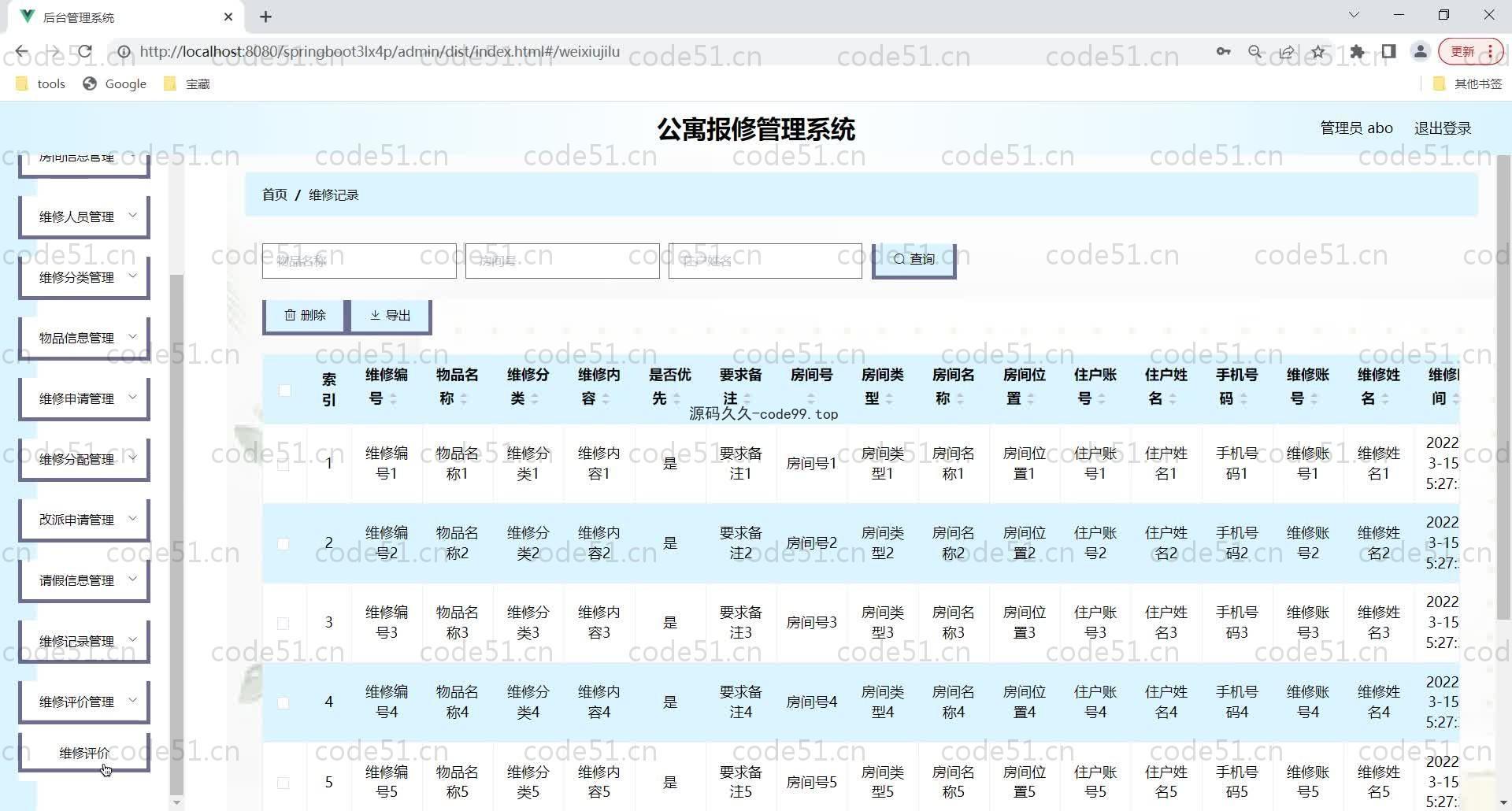Expand the 物品信息管理 menu

click(x=84, y=338)
